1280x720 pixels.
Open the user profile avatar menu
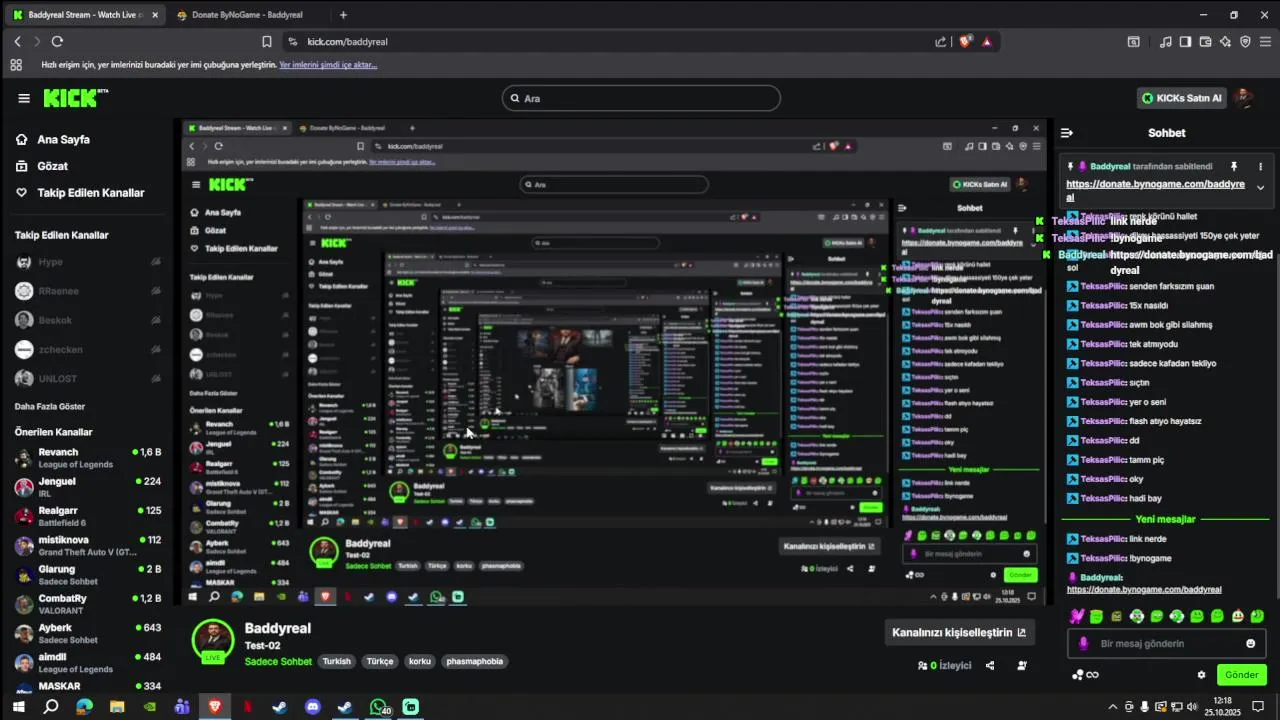[x=1244, y=98]
